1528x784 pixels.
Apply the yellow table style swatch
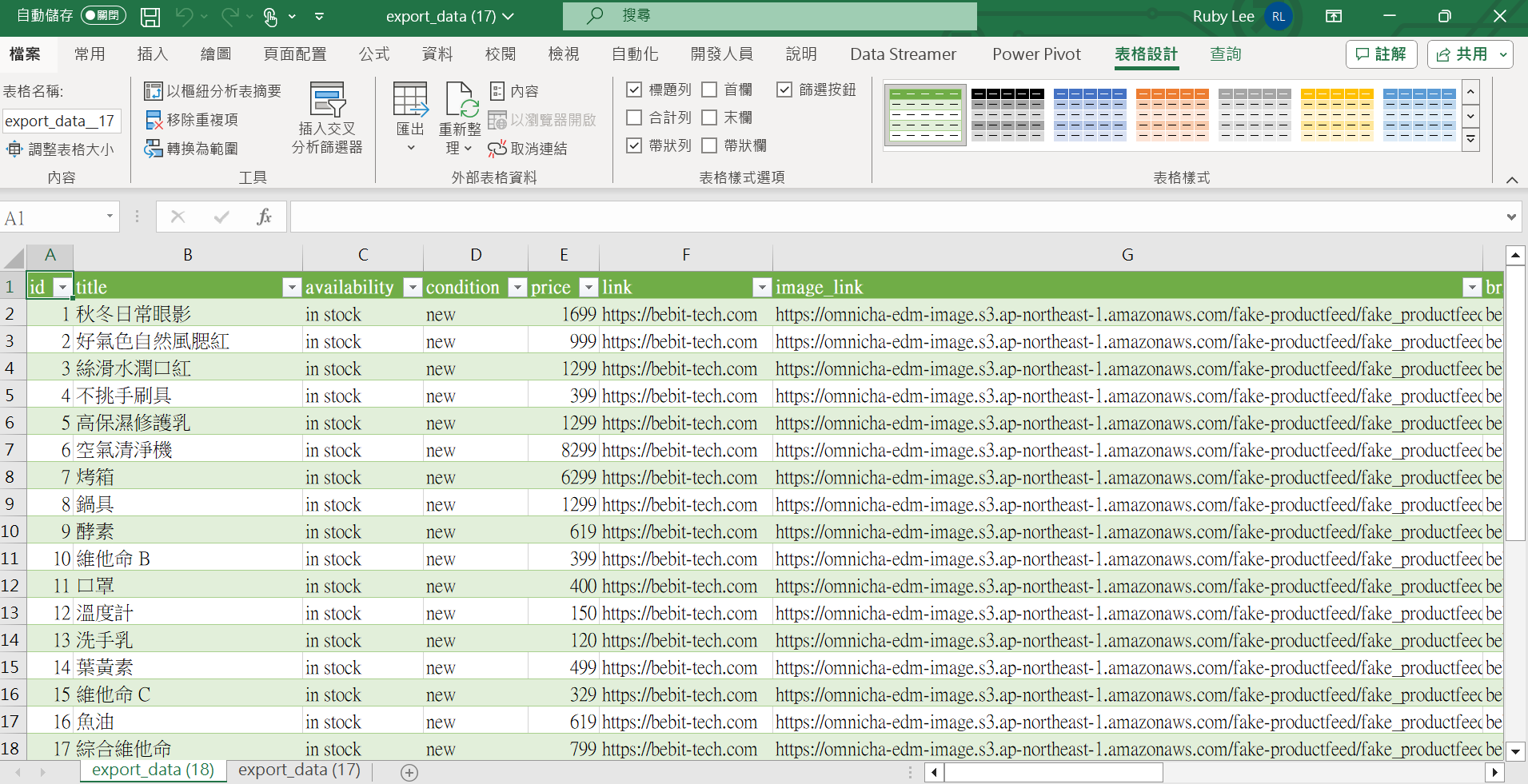click(x=1336, y=114)
